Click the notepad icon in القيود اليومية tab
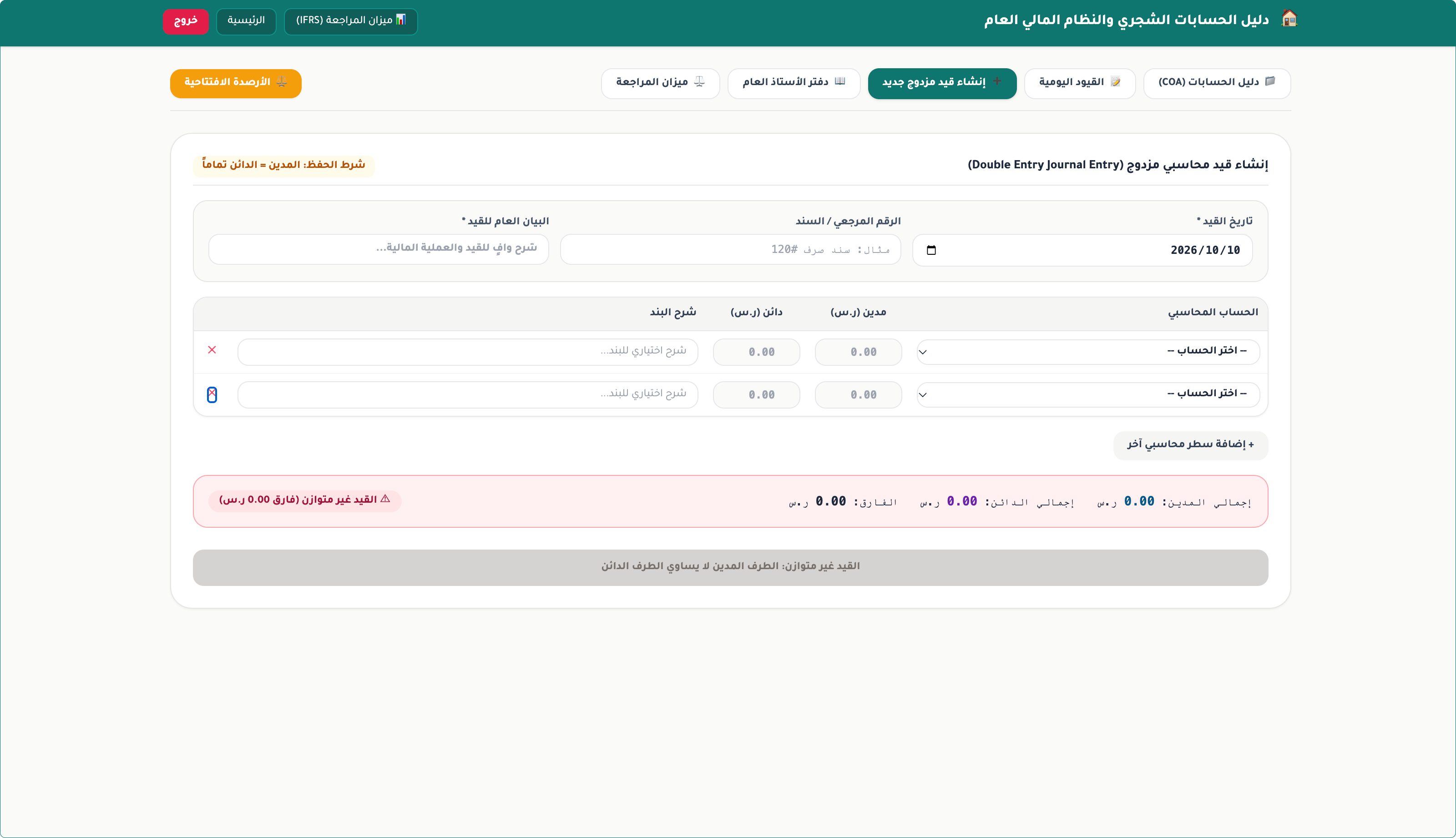Screen dimensions: 1456x838 [x=1115, y=81]
